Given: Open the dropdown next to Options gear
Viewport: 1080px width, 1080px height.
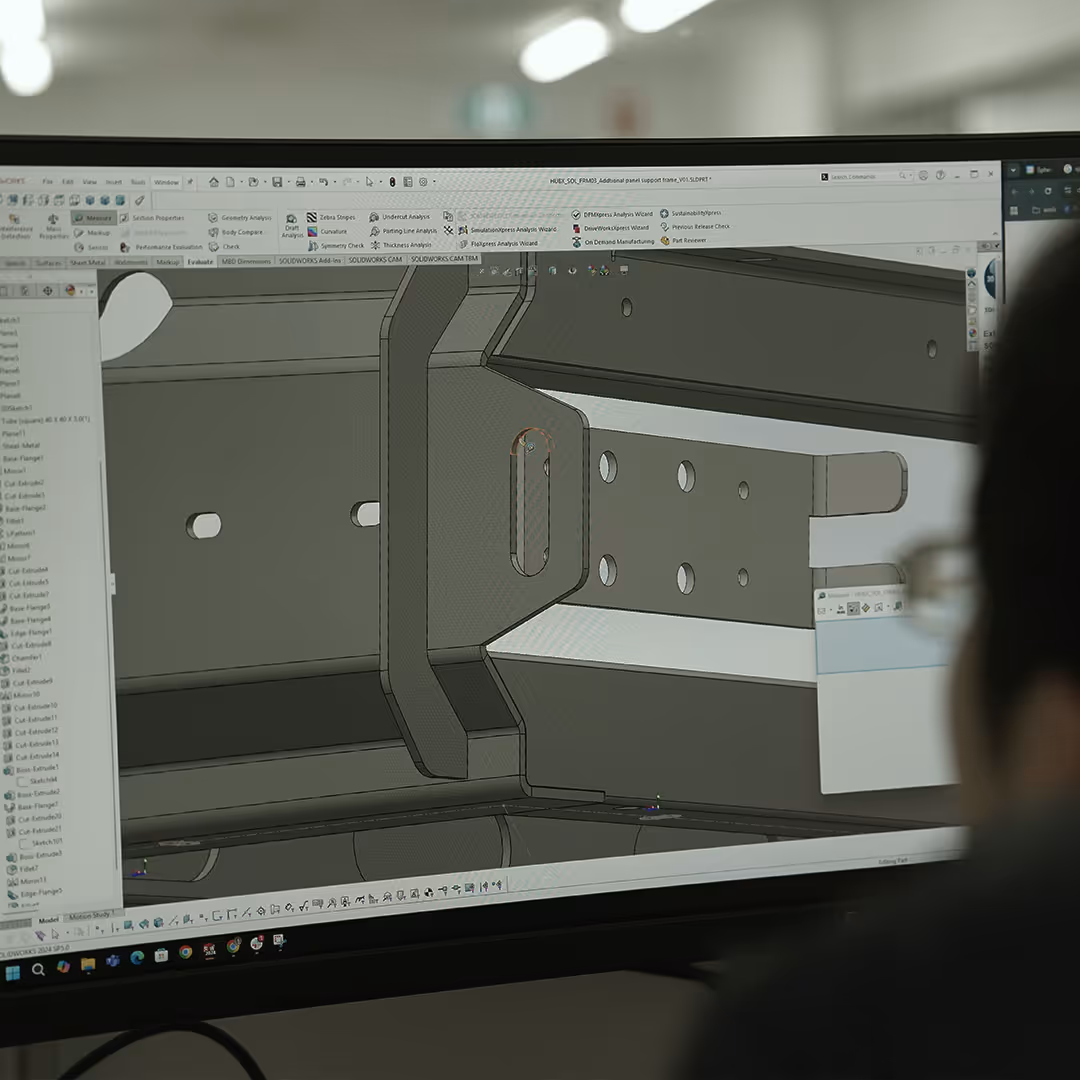Looking at the screenshot, I should coord(434,183).
